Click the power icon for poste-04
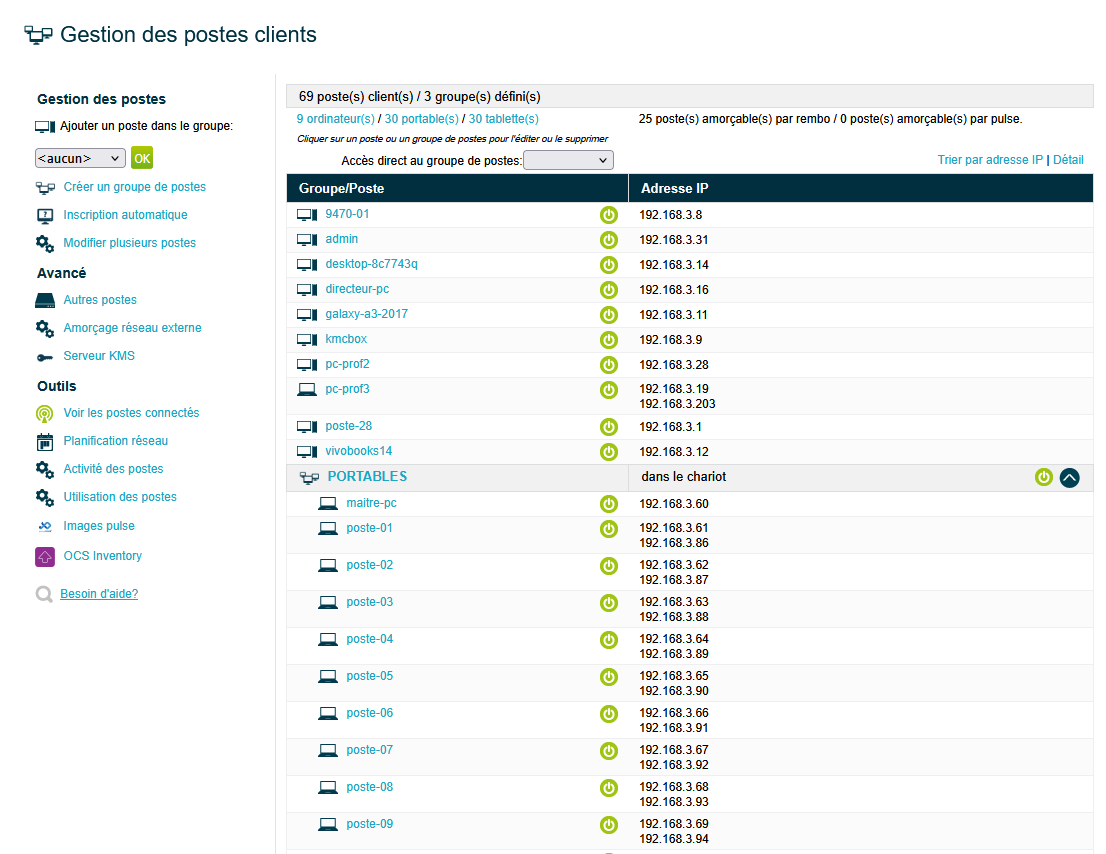The width and height of the screenshot is (1106, 854). (x=609, y=640)
